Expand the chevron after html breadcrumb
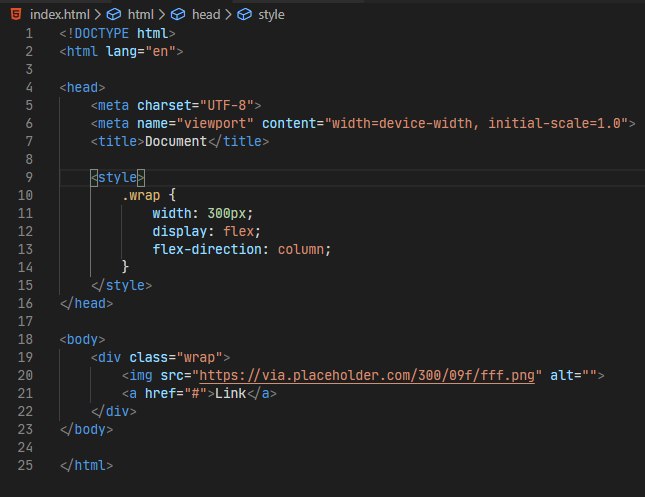This screenshot has width=645, height=497. pos(162,15)
